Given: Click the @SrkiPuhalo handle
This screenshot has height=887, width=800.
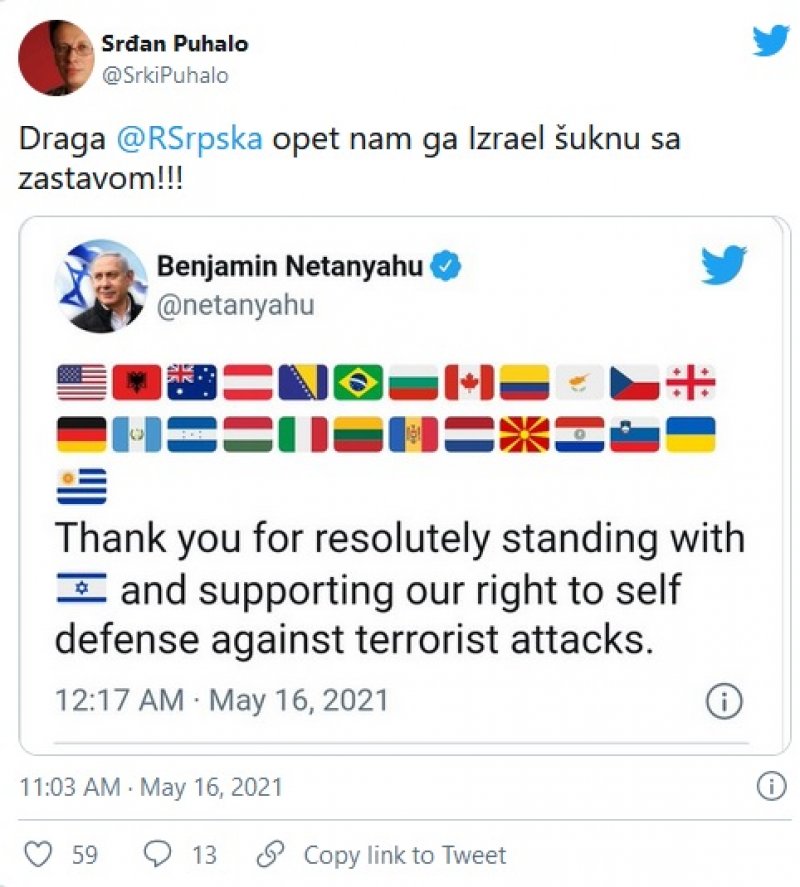Looking at the screenshot, I should [x=164, y=75].
